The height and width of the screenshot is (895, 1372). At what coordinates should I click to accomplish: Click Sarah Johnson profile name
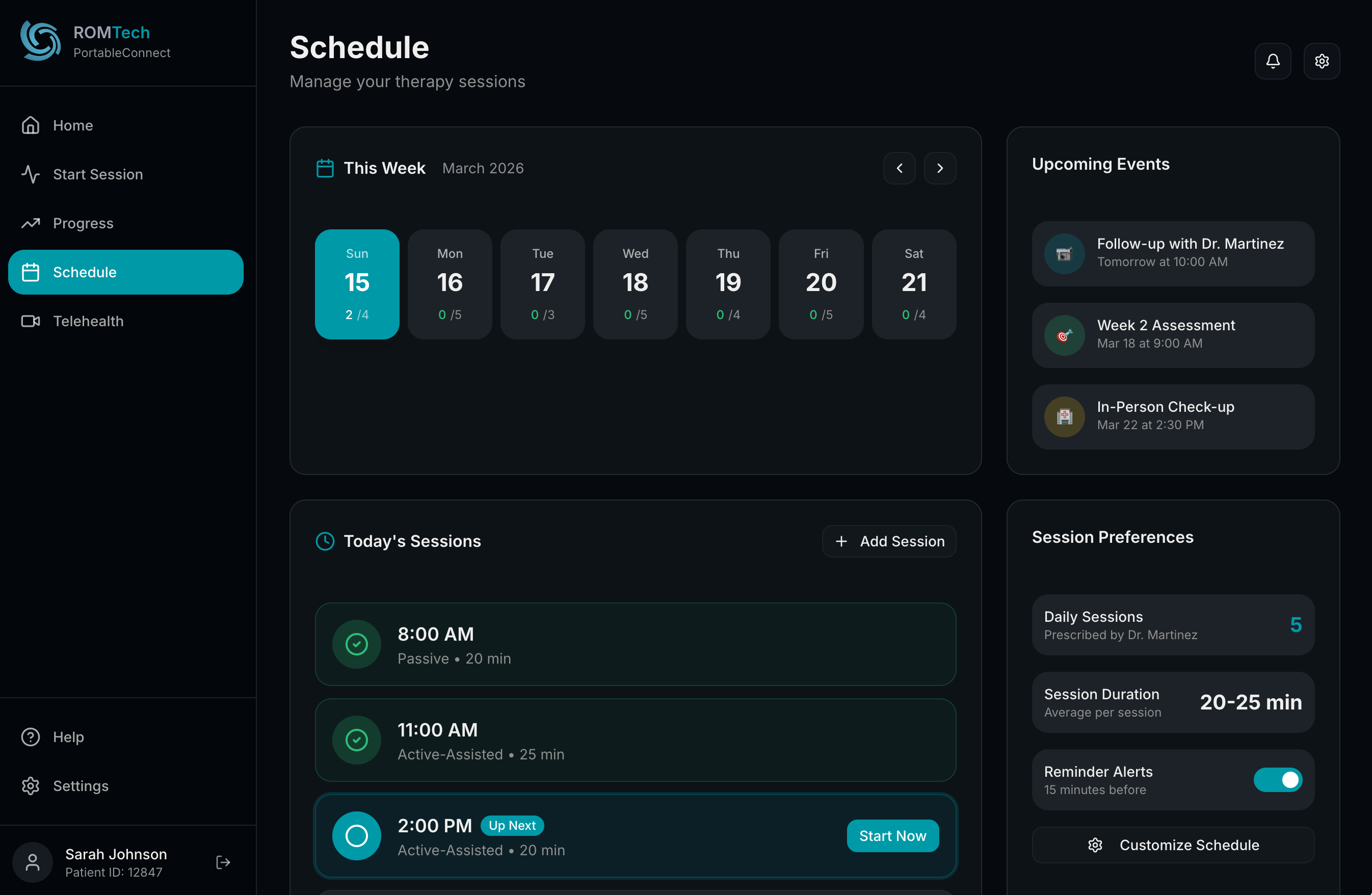tap(116, 854)
